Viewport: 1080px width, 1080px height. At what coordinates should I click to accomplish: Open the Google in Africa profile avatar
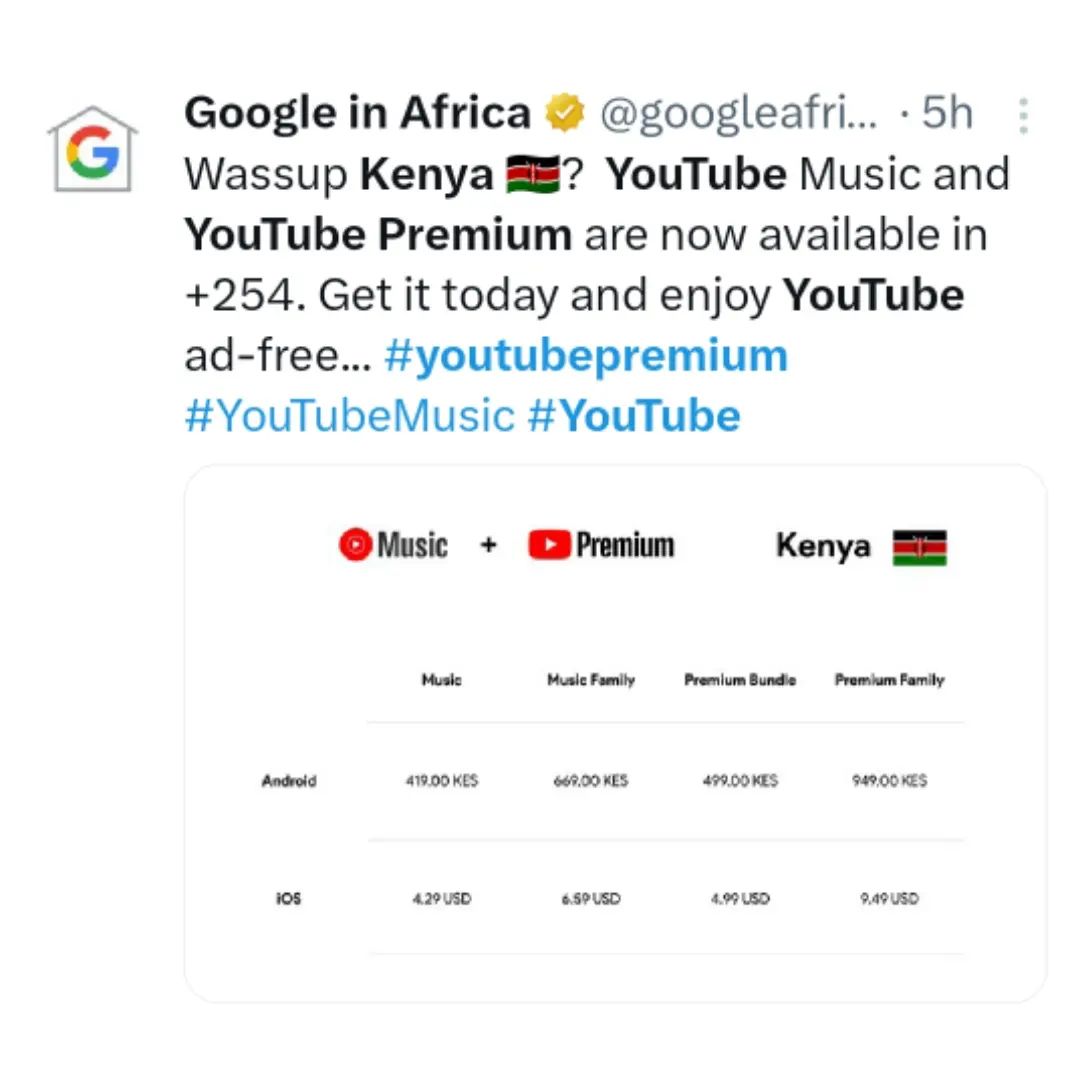[x=93, y=149]
